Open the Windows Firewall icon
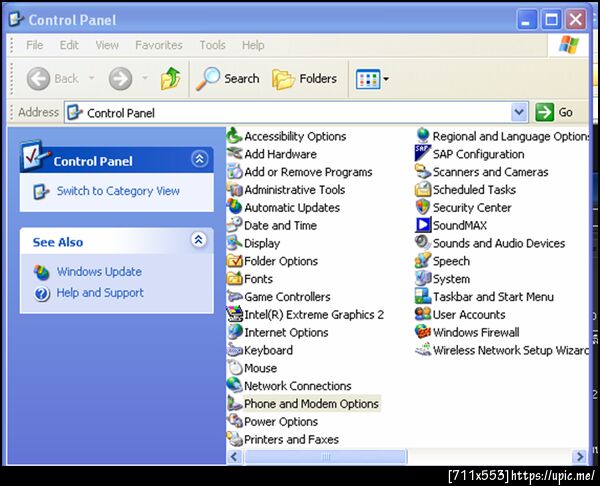600x486 pixels. pyautogui.click(x=423, y=332)
